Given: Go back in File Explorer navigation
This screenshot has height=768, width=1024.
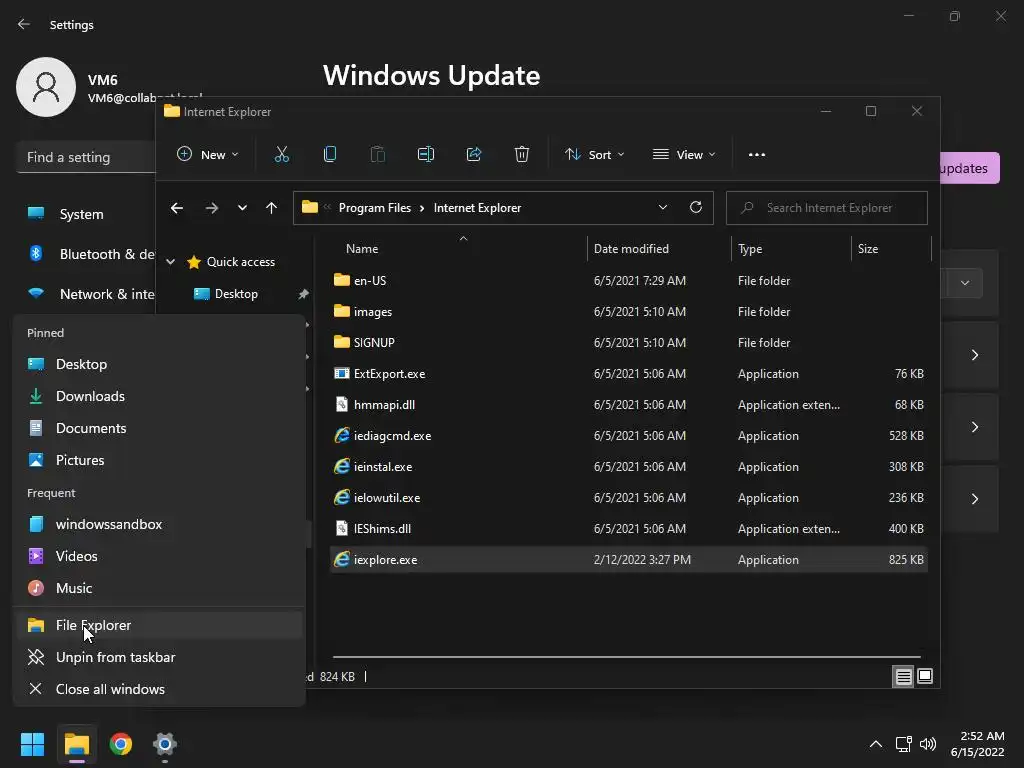Looking at the screenshot, I should (177, 208).
